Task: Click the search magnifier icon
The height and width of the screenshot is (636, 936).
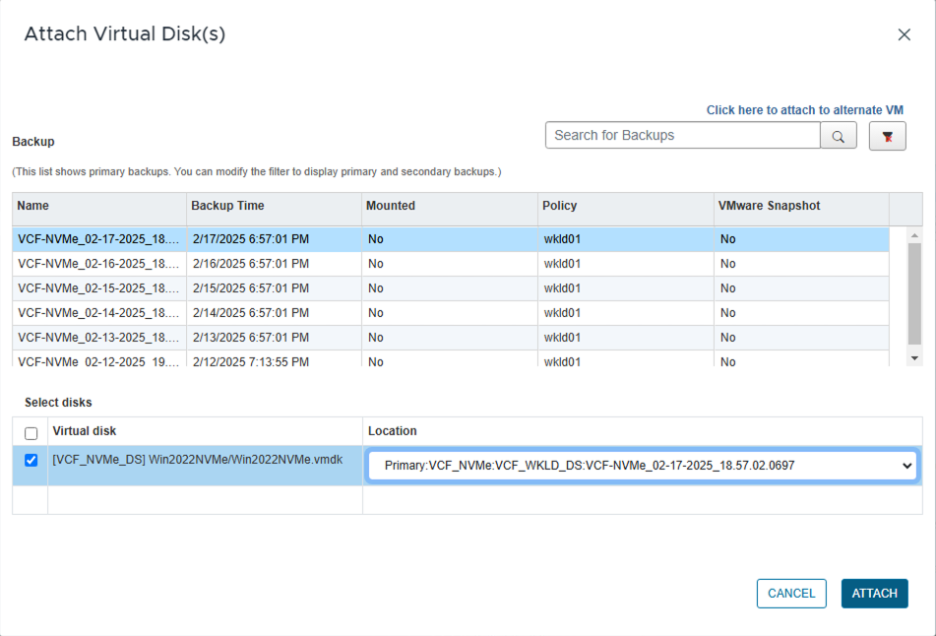Action: point(838,136)
